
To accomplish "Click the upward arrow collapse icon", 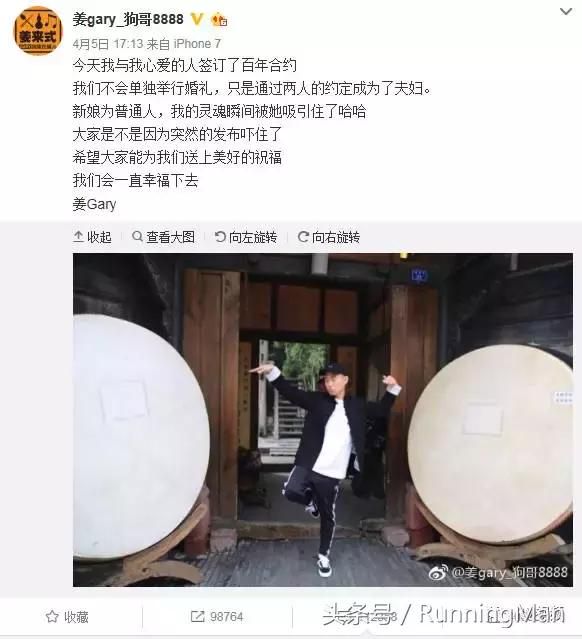I will pos(78,237).
